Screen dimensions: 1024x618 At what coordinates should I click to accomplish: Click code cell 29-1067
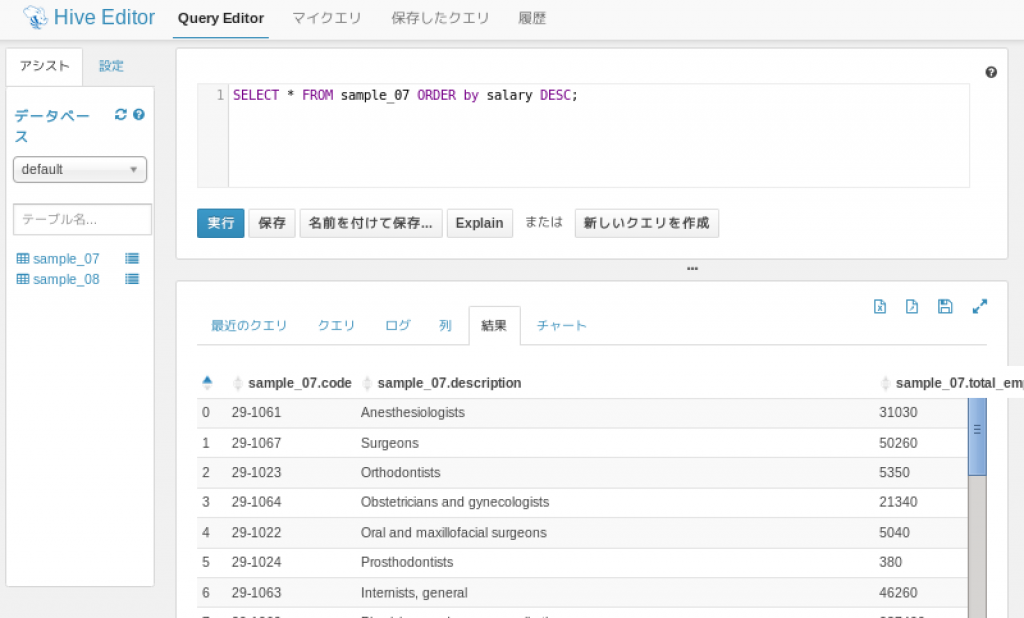pyautogui.click(x=256, y=443)
